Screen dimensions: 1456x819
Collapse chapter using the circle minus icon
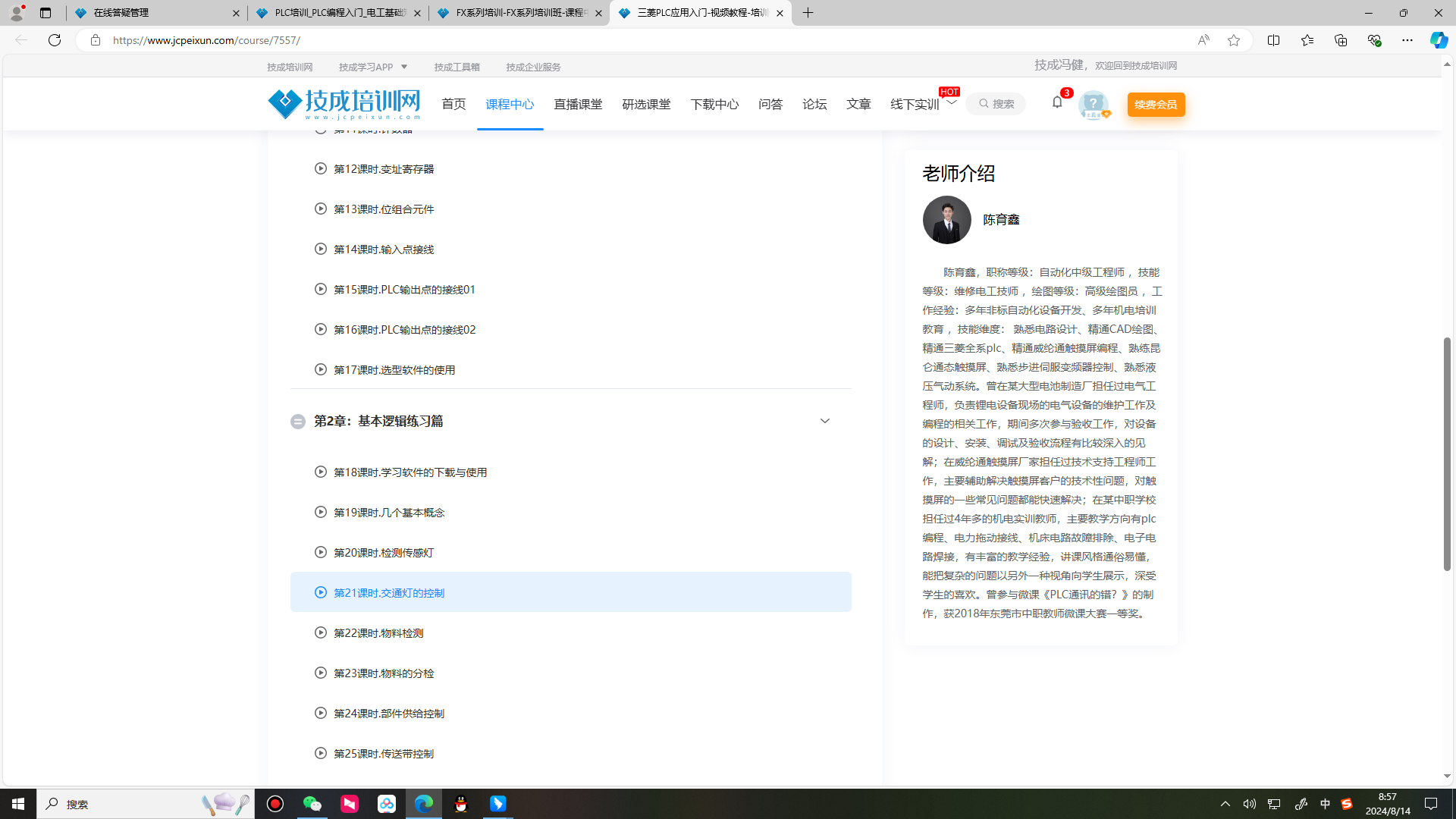point(298,421)
